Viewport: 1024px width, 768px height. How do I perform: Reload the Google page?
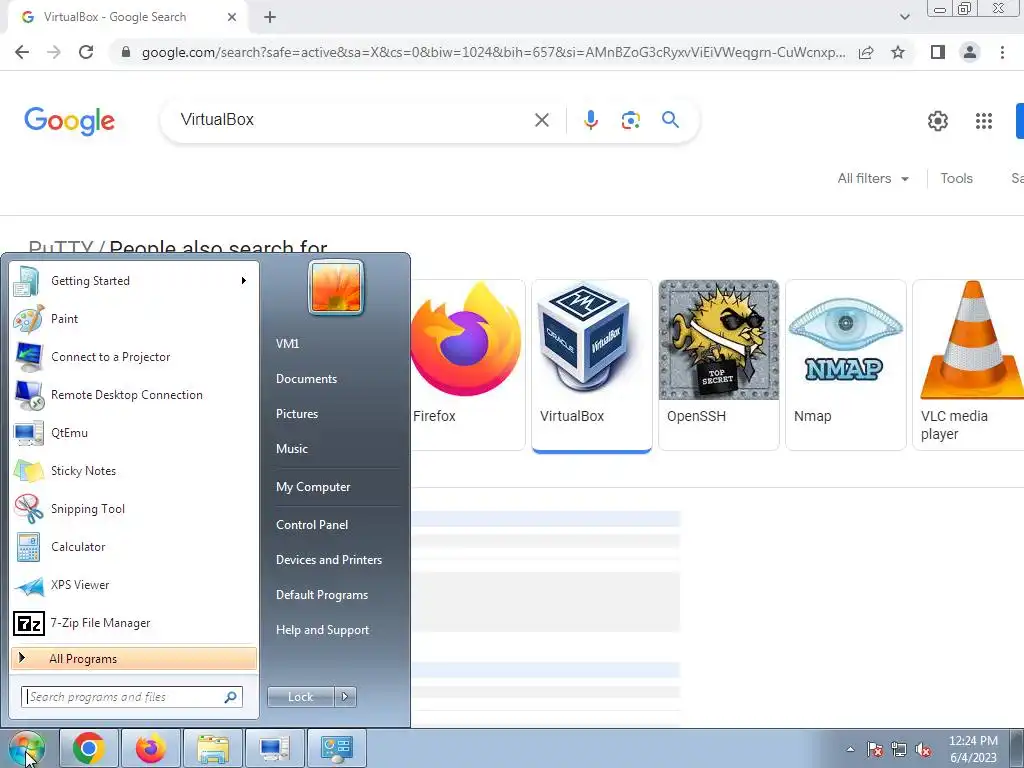tap(86, 52)
